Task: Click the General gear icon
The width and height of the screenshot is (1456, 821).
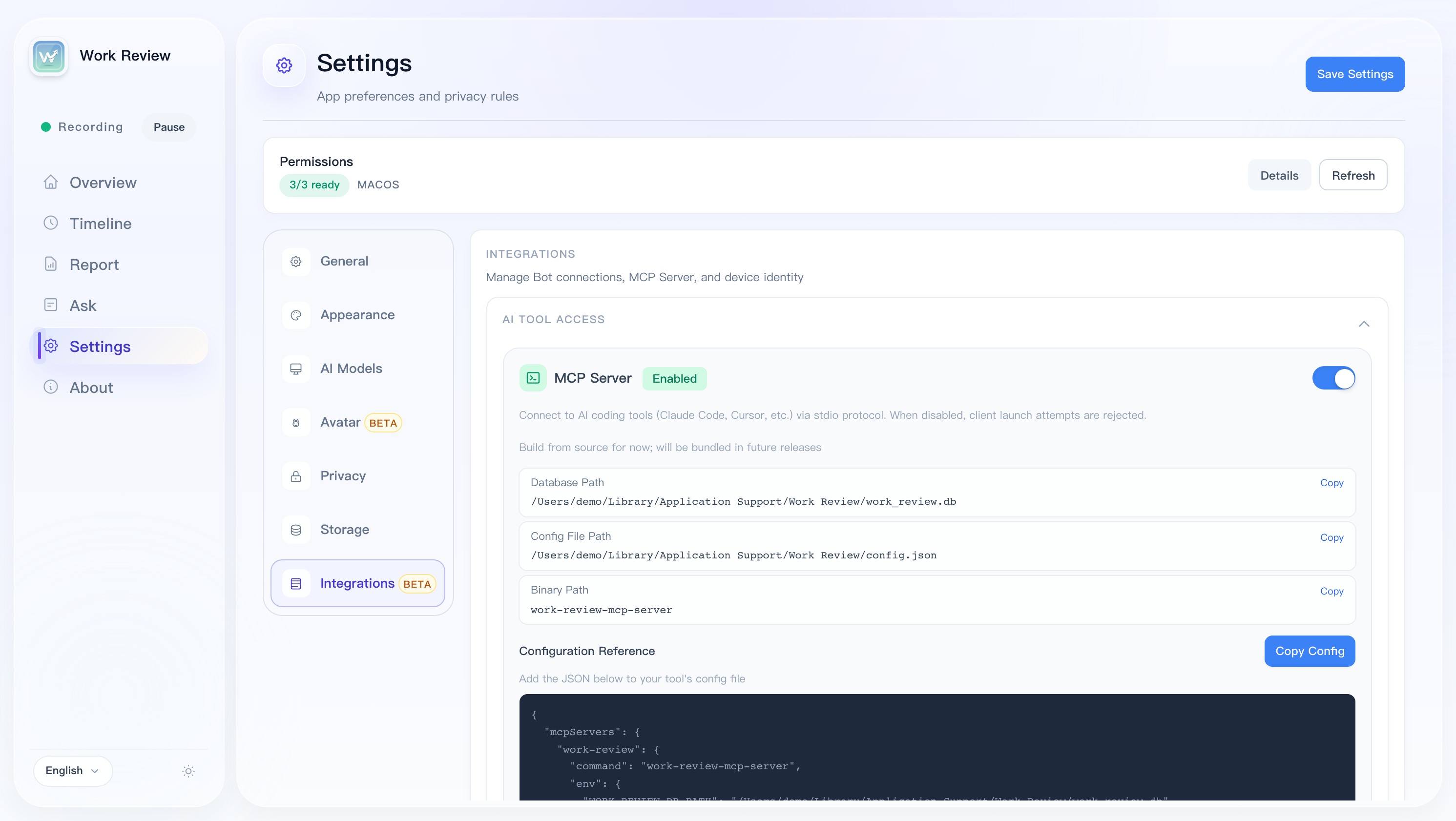Action: click(295, 262)
